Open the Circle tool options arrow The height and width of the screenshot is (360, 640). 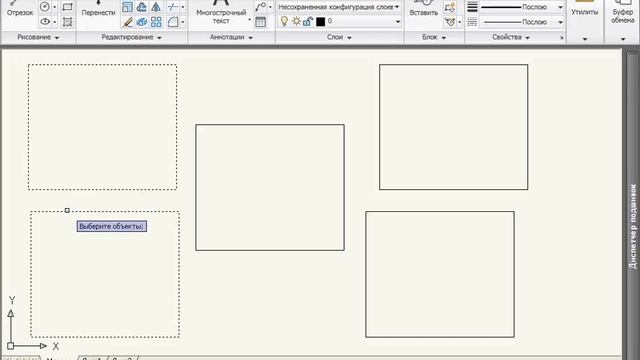pyautogui.click(x=55, y=7)
